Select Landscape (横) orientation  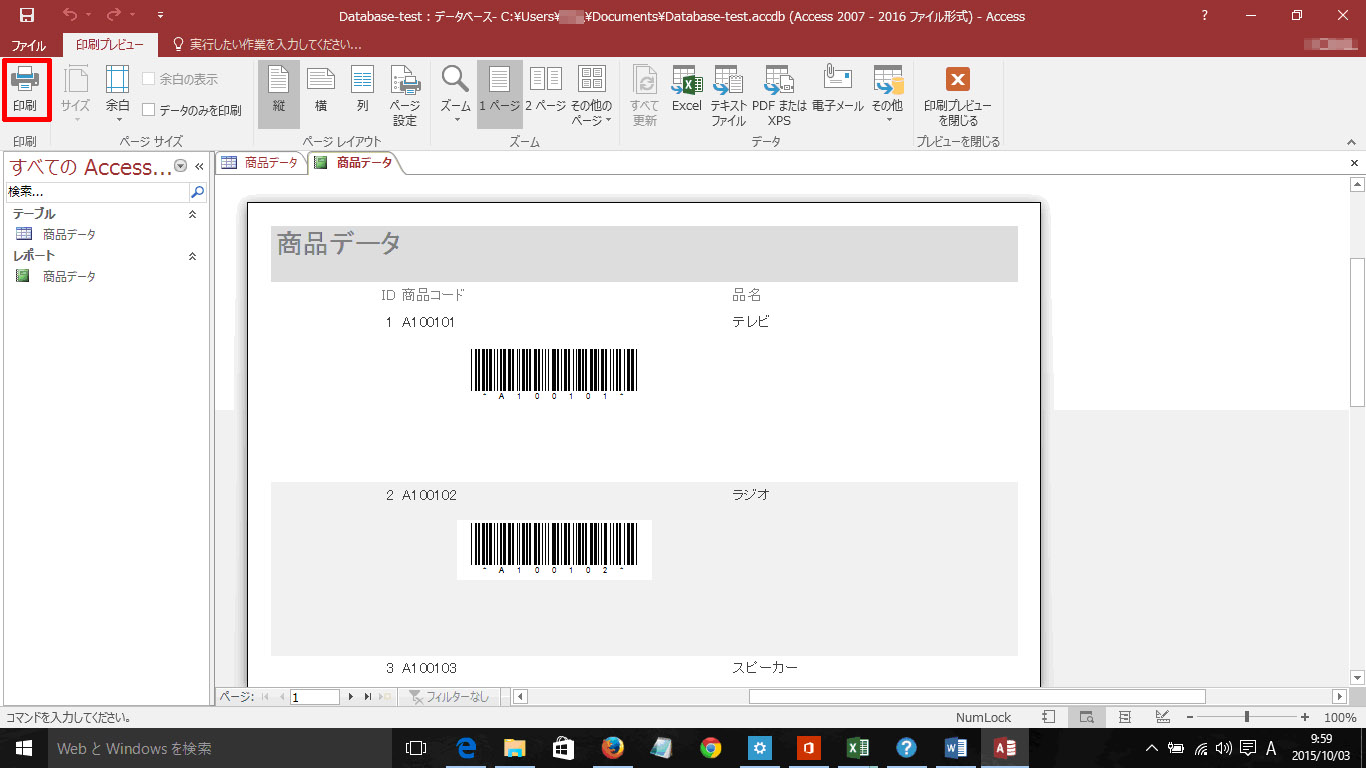320,90
